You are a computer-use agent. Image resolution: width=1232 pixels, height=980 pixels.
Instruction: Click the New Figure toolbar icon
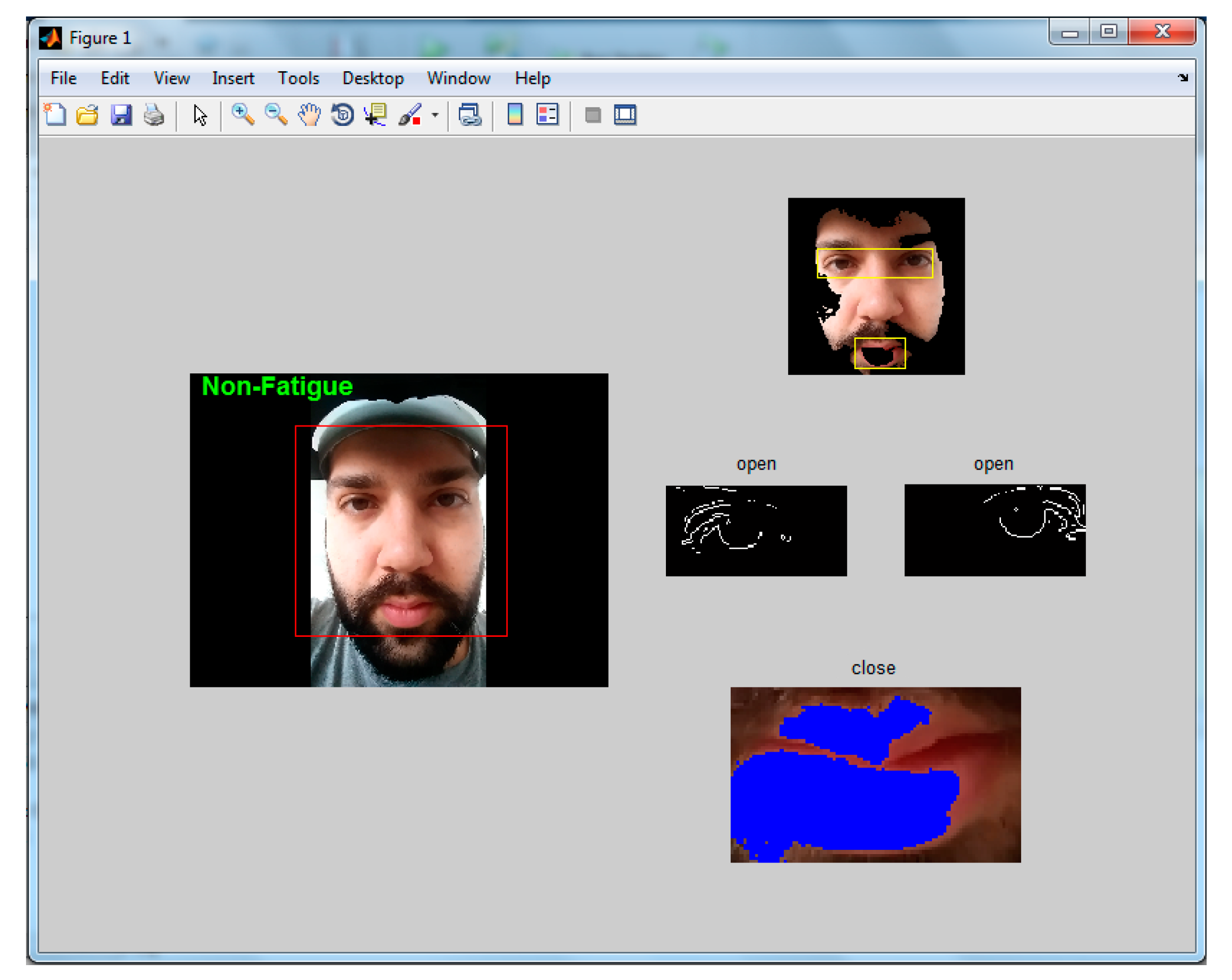[55, 115]
